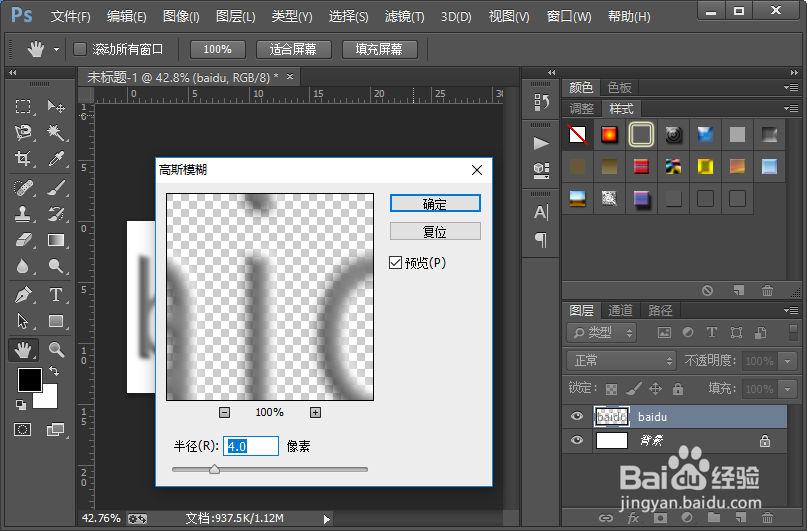The width and height of the screenshot is (807, 531).
Task: Select the Dodge tool
Action: 56,266
